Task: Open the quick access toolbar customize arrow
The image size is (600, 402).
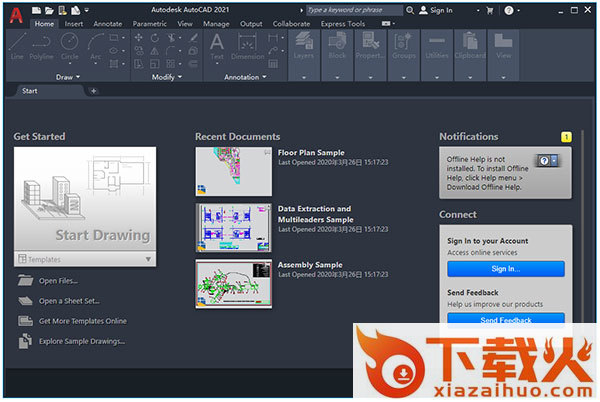Action: click(87, 10)
